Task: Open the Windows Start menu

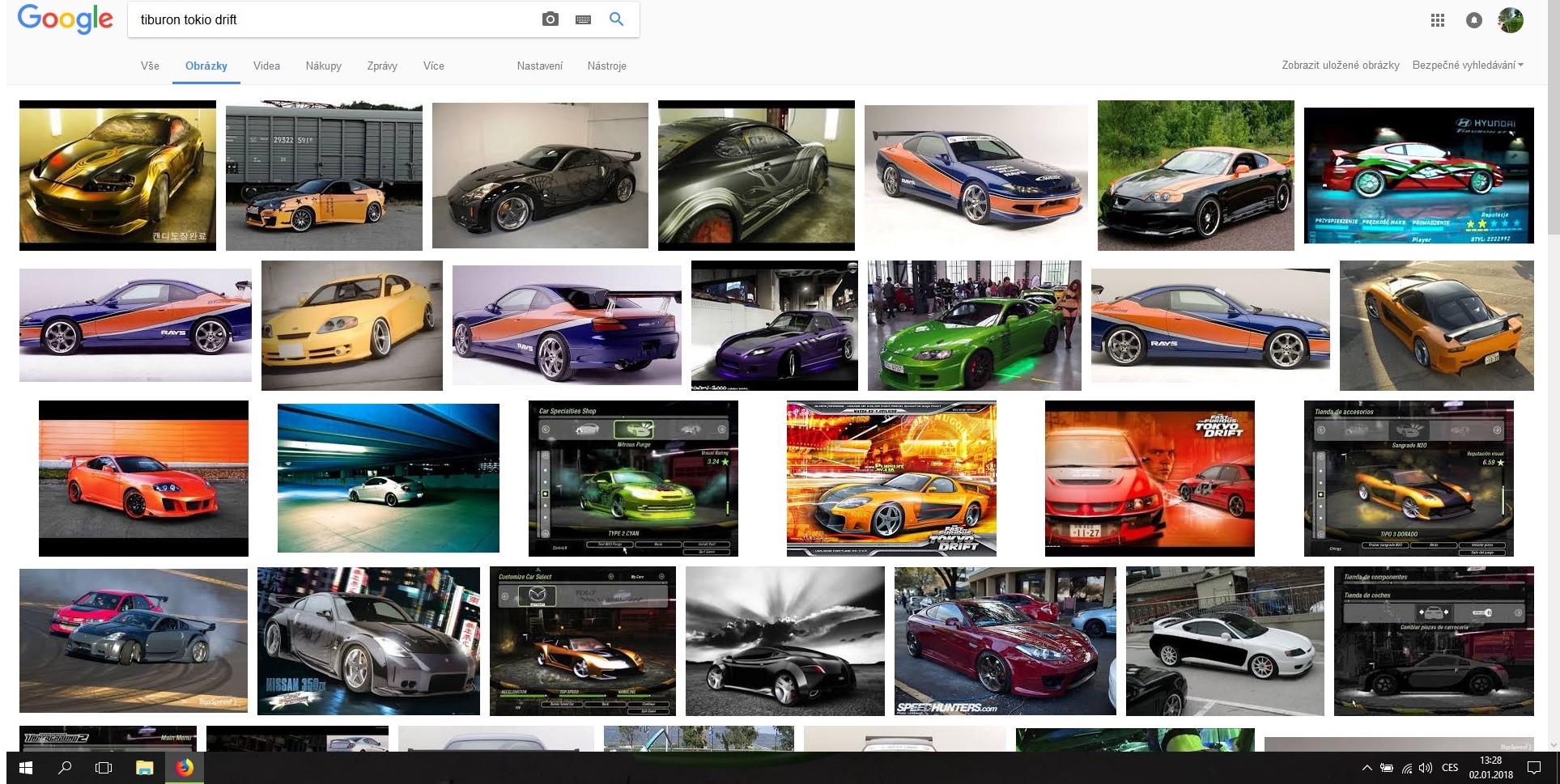Action: click(x=25, y=767)
